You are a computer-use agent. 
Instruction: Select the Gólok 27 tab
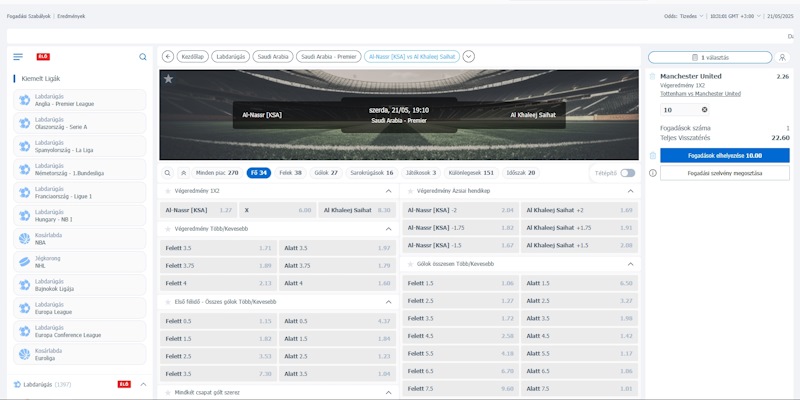326,173
